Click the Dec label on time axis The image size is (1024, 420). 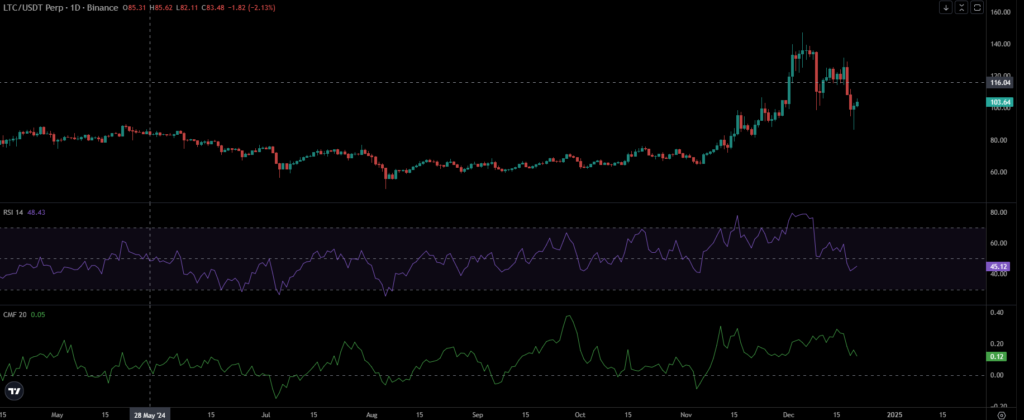tap(788, 415)
